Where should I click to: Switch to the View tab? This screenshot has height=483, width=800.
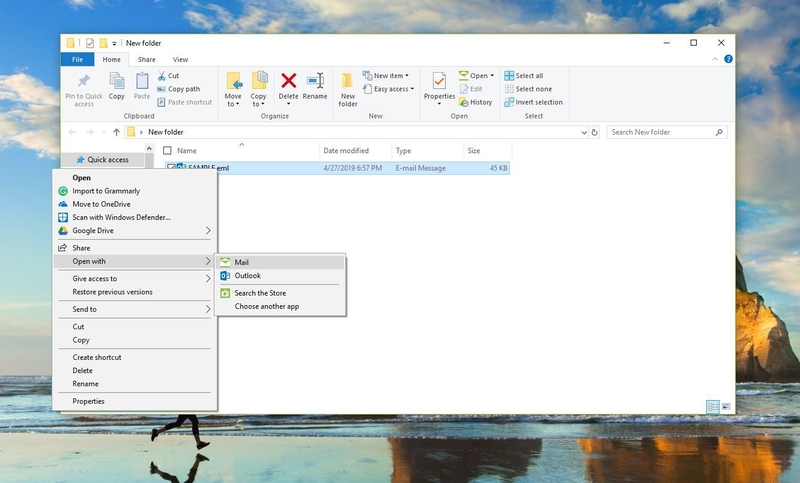point(180,59)
